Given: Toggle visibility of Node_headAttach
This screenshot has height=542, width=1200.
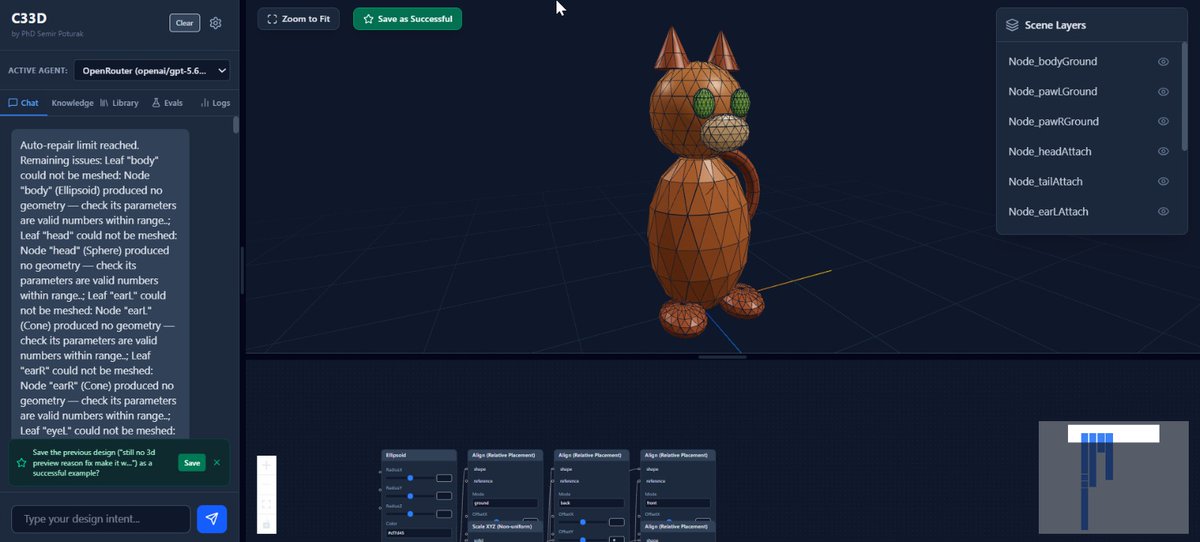Looking at the screenshot, I should [x=1163, y=151].
